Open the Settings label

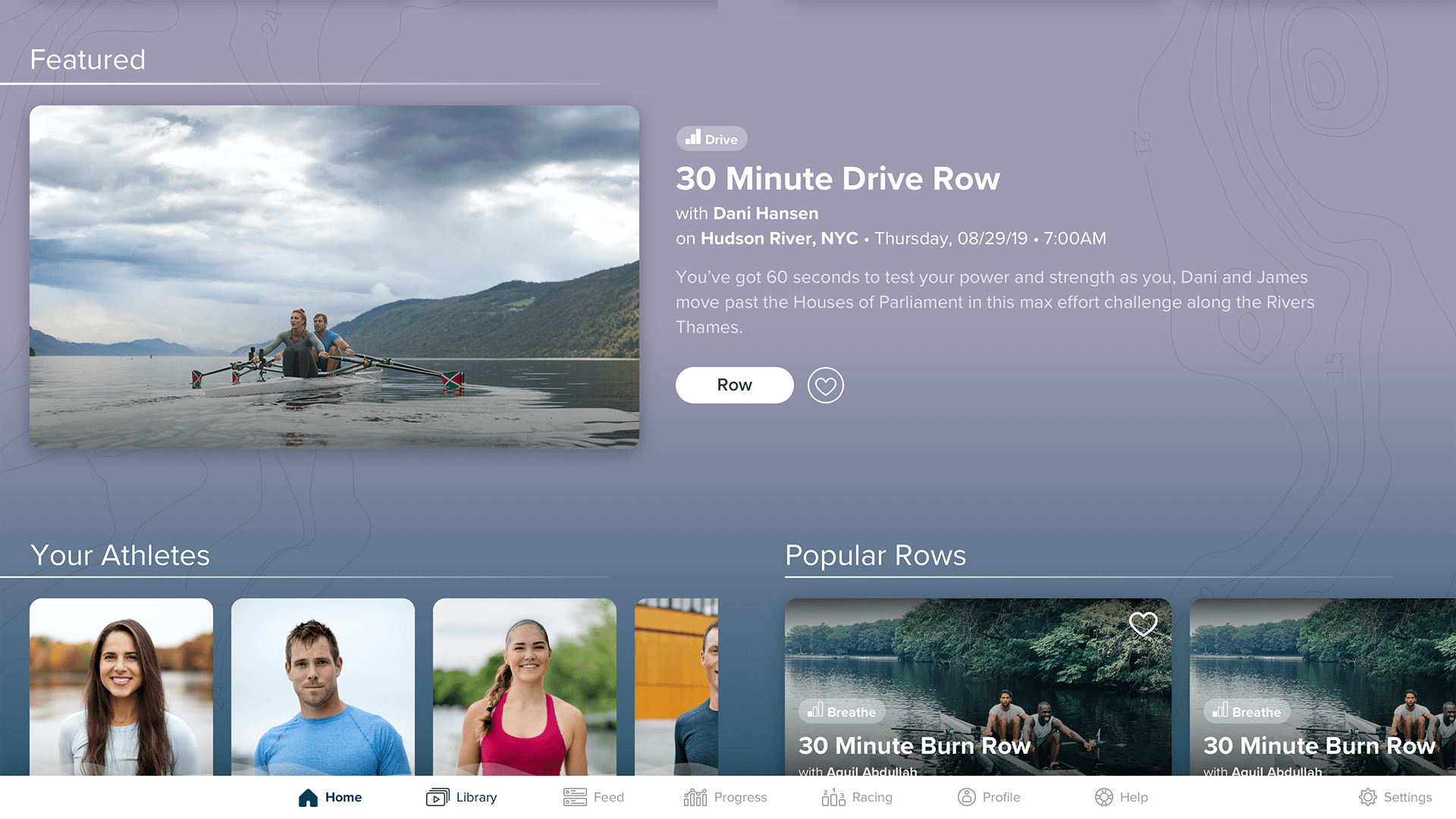[x=1407, y=797]
